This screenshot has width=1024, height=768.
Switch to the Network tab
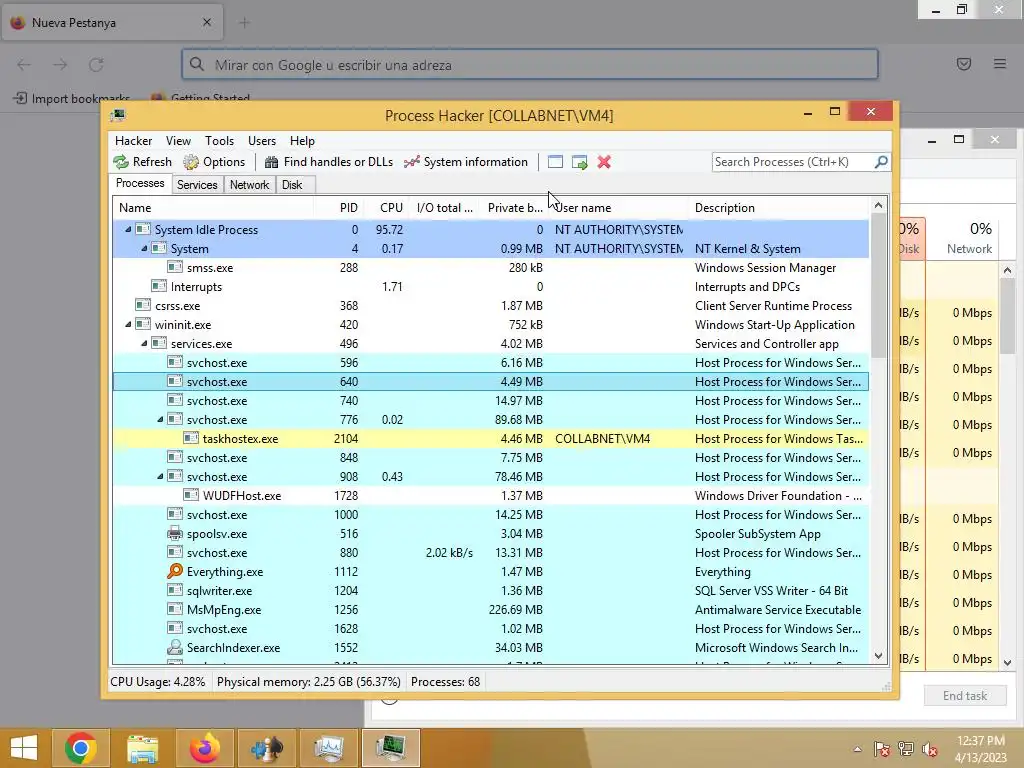click(249, 185)
